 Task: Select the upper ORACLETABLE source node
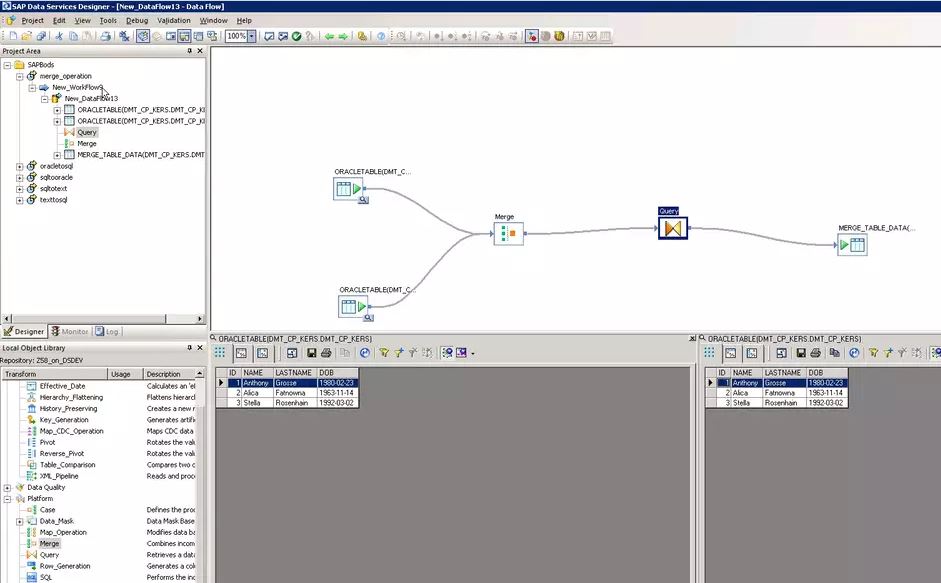point(348,189)
